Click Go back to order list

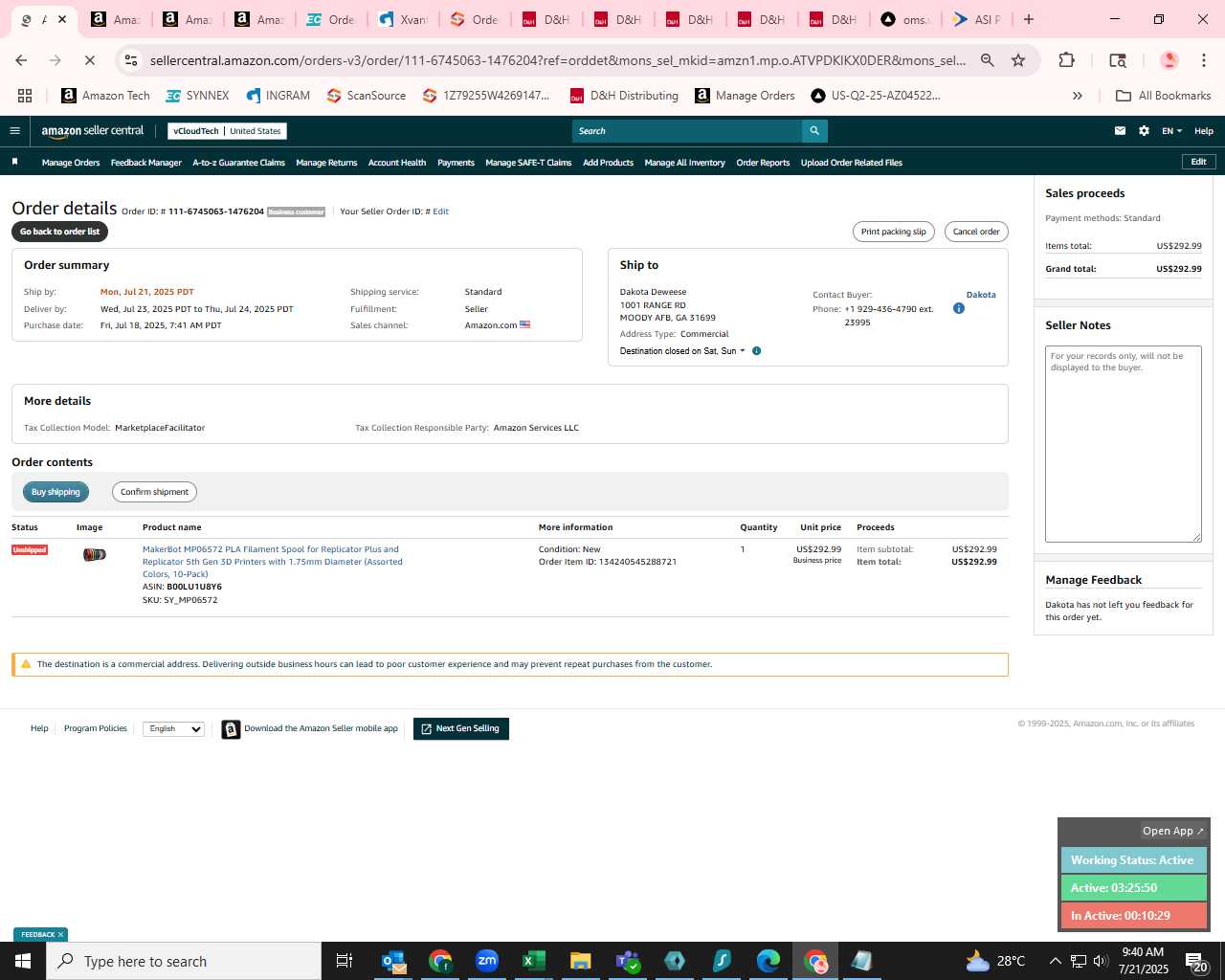[x=59, y=232]
